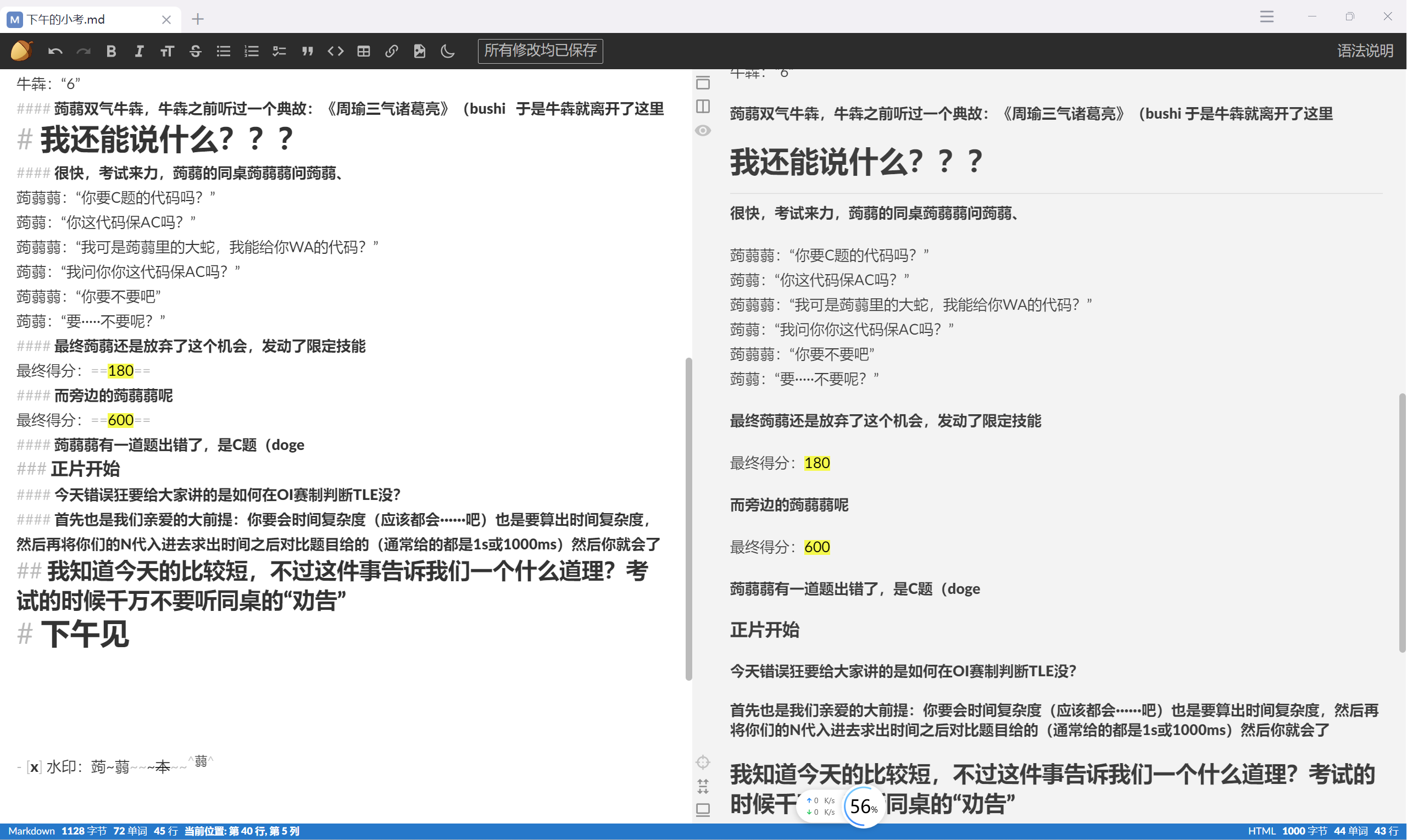Toggle dark night mode

pos(448,52)
